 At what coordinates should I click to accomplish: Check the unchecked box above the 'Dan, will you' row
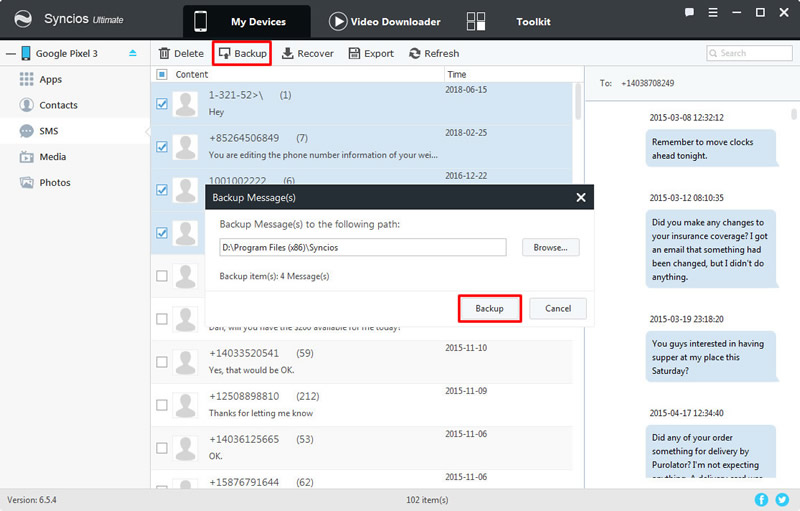[x=162, y=276]
